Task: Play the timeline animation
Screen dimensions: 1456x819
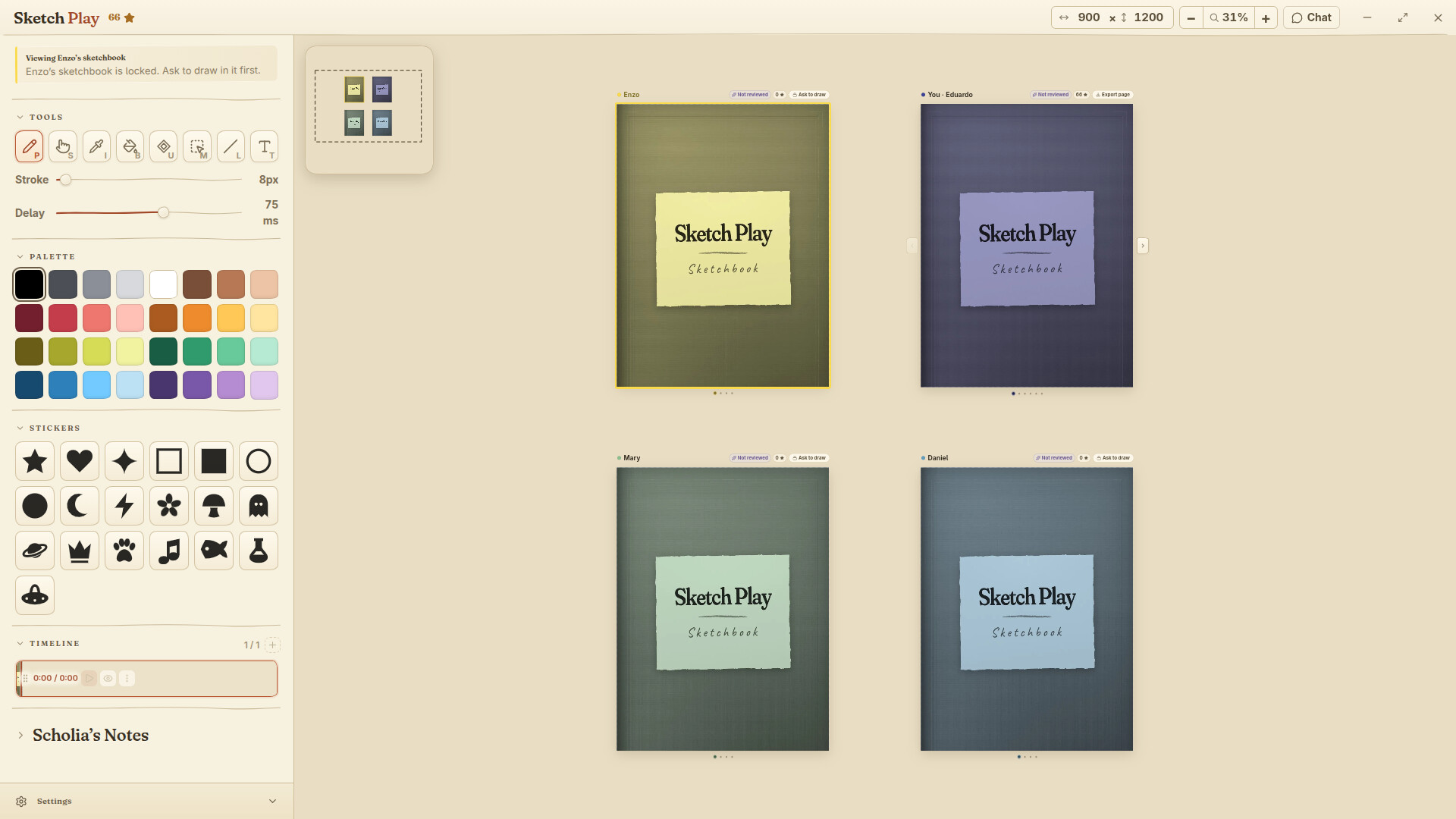Action: click(89, 679)
